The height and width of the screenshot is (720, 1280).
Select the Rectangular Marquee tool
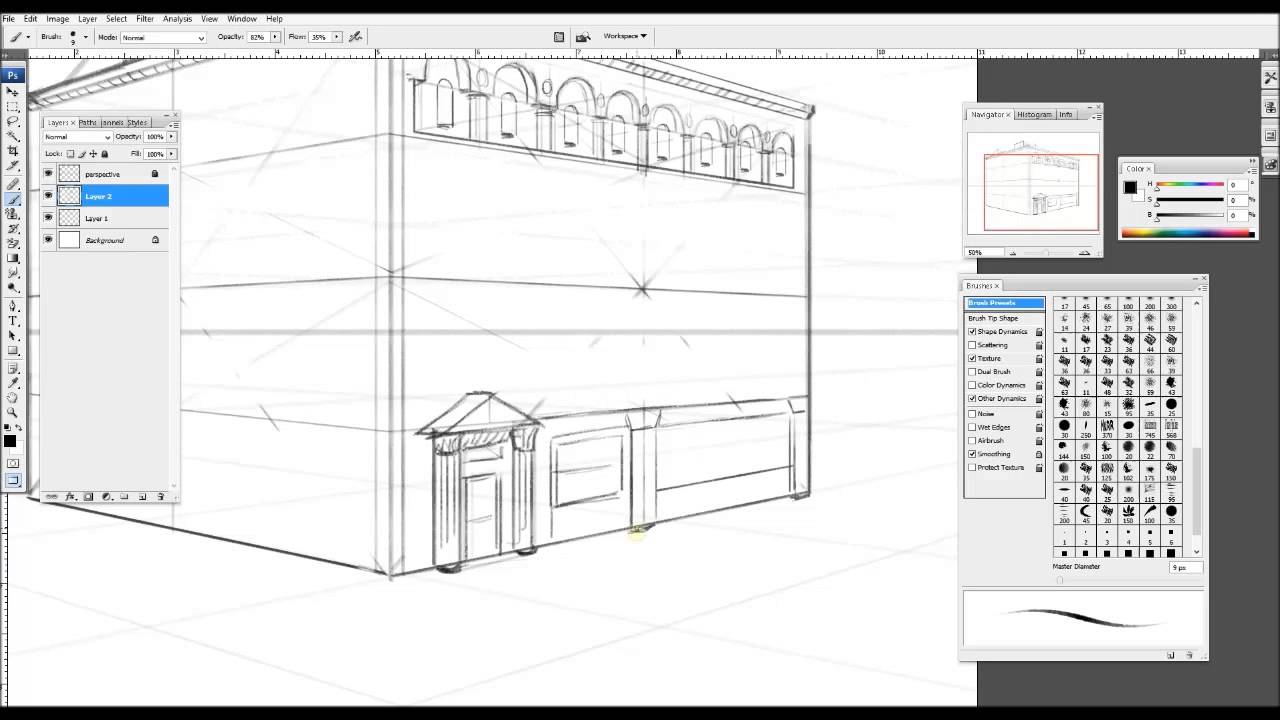pos(13,106)
